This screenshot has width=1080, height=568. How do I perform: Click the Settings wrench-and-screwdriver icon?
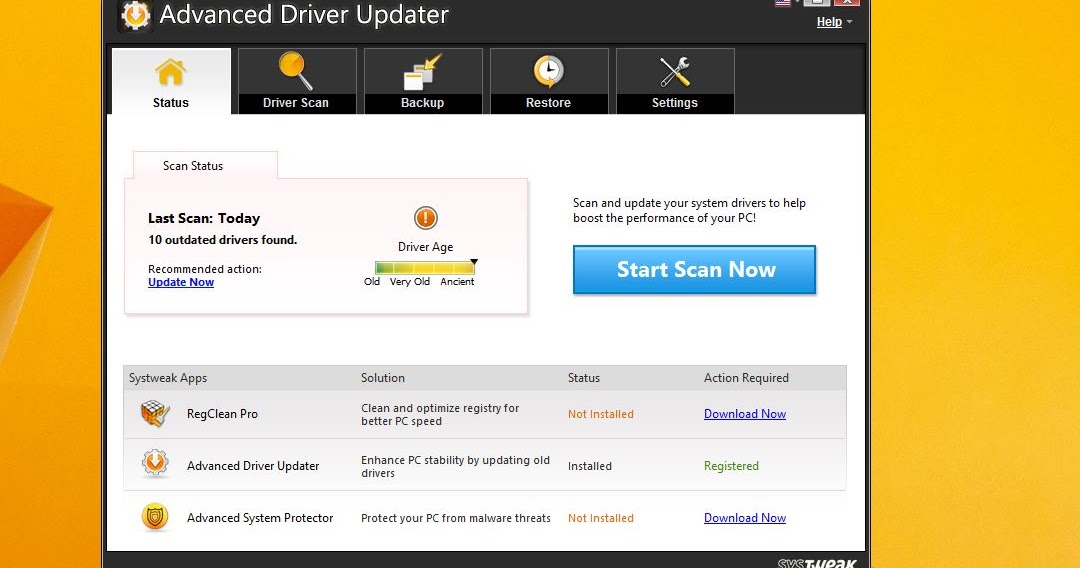(x=674, y=72)
